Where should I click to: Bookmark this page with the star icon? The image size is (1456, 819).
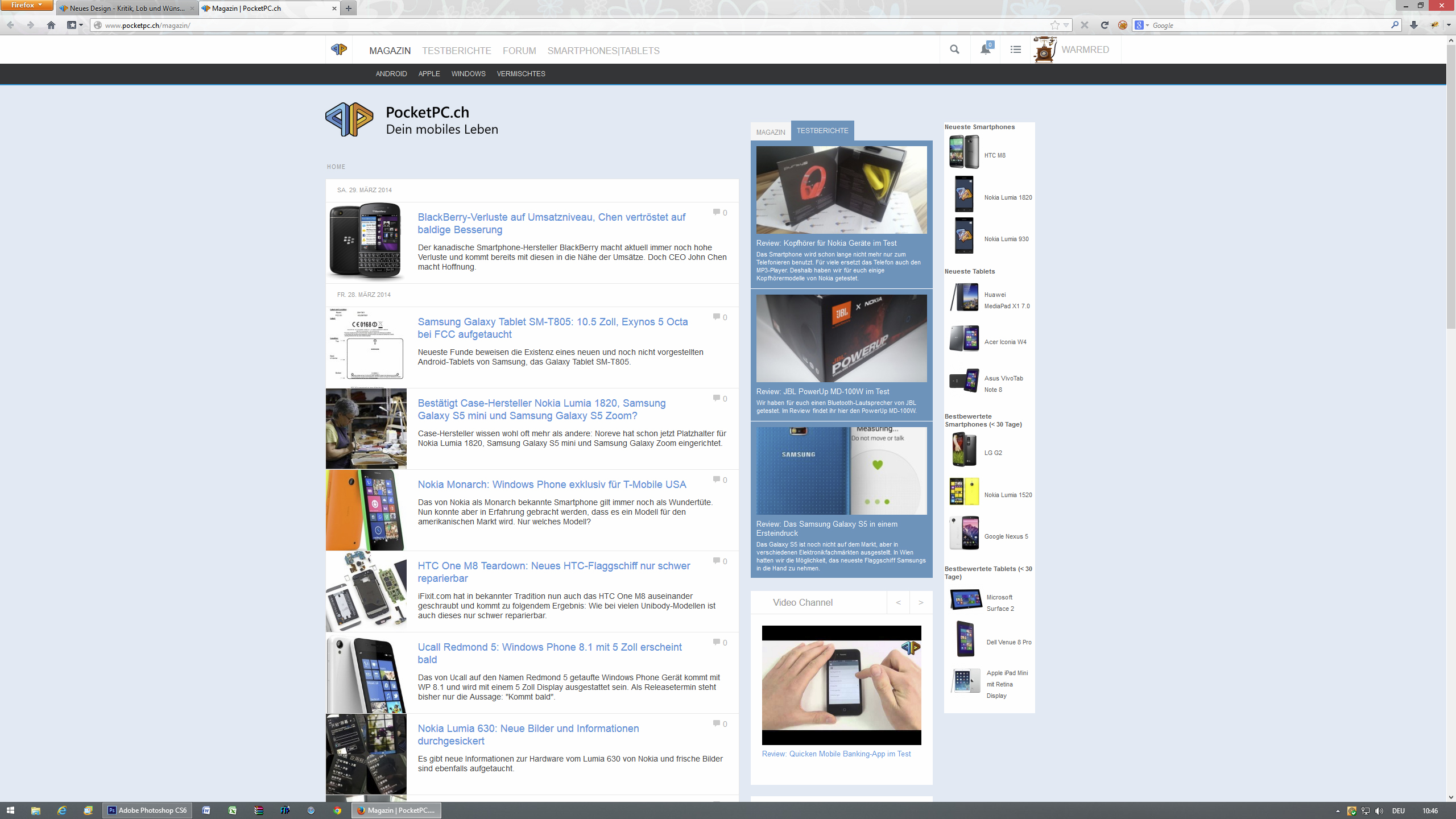coord(1055,25)
